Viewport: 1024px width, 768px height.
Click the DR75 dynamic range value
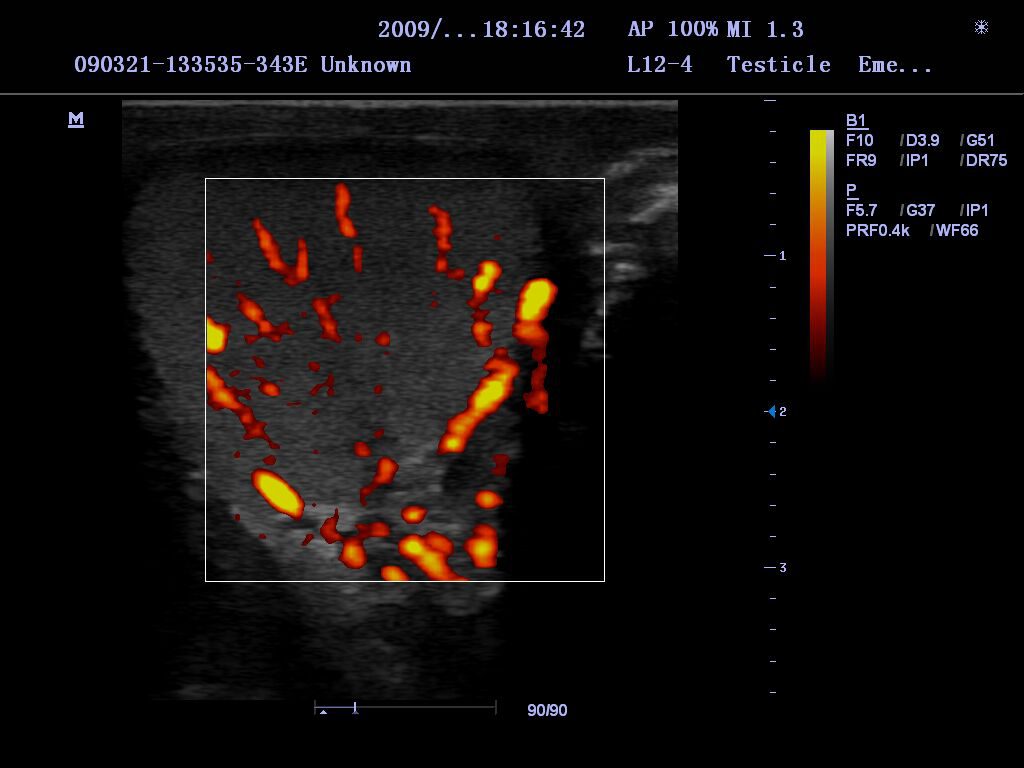click(x=986, y=161)
